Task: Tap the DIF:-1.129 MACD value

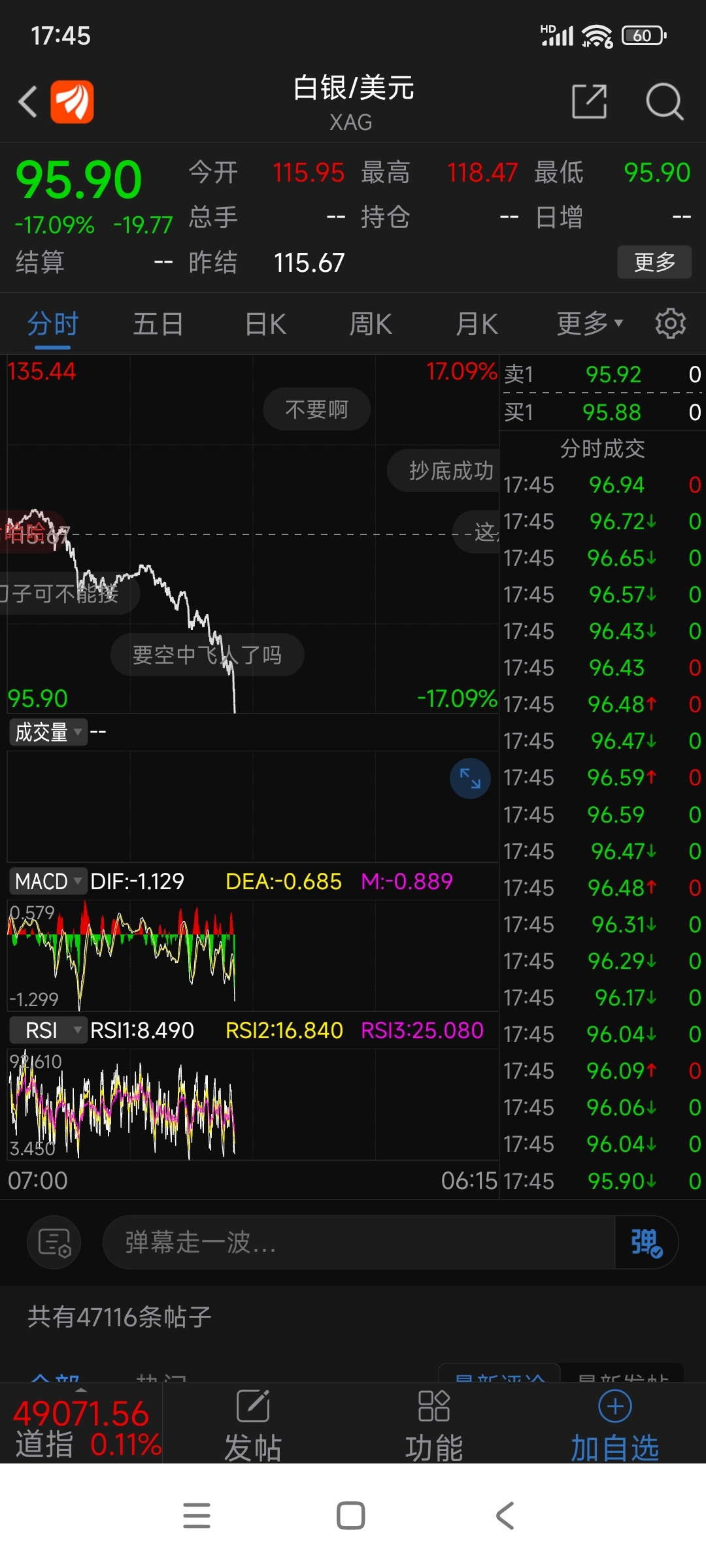Action: point(137,881)
